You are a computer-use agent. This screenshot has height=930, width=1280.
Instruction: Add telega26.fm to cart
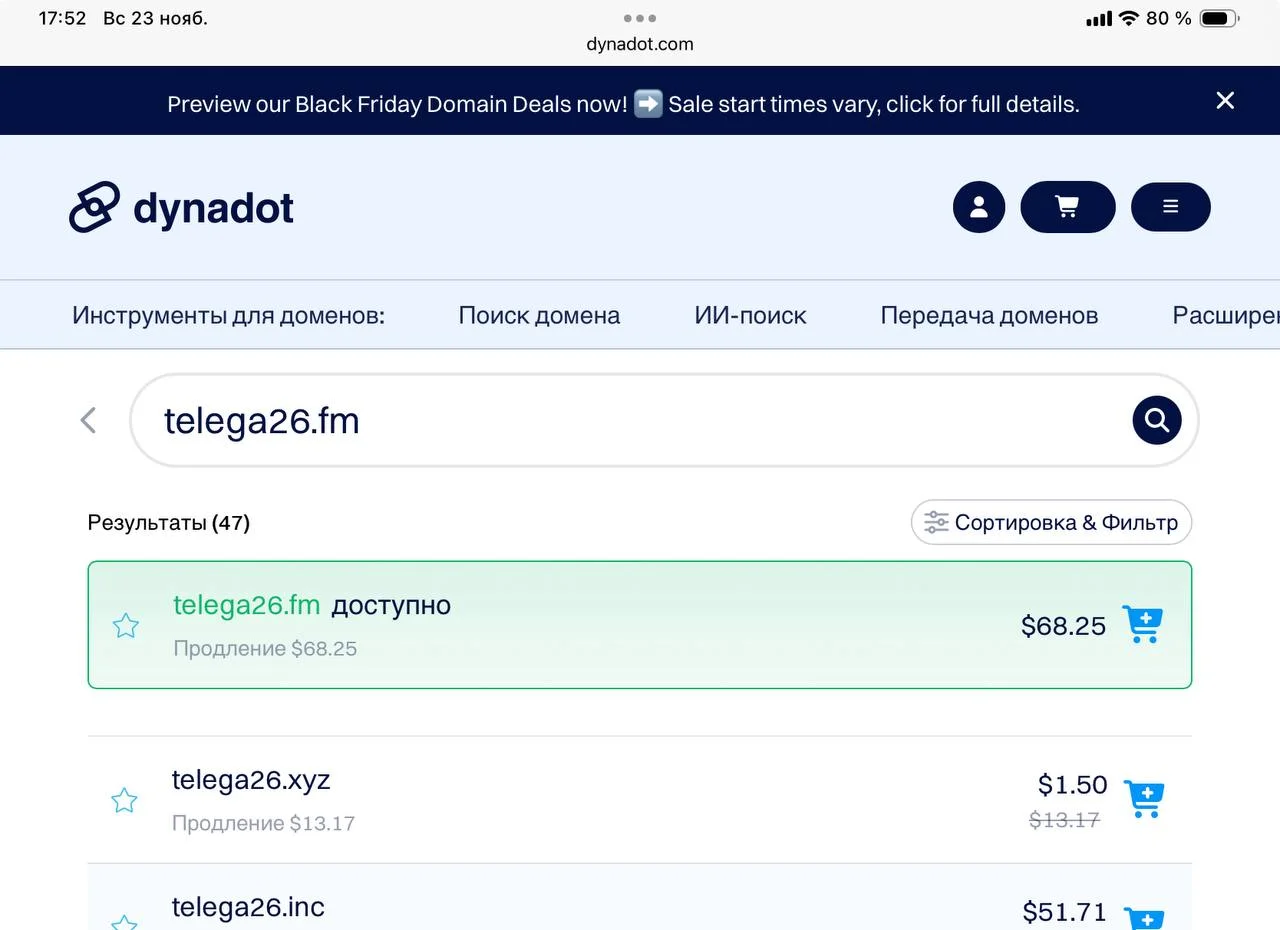click(x=1142, y=625)
